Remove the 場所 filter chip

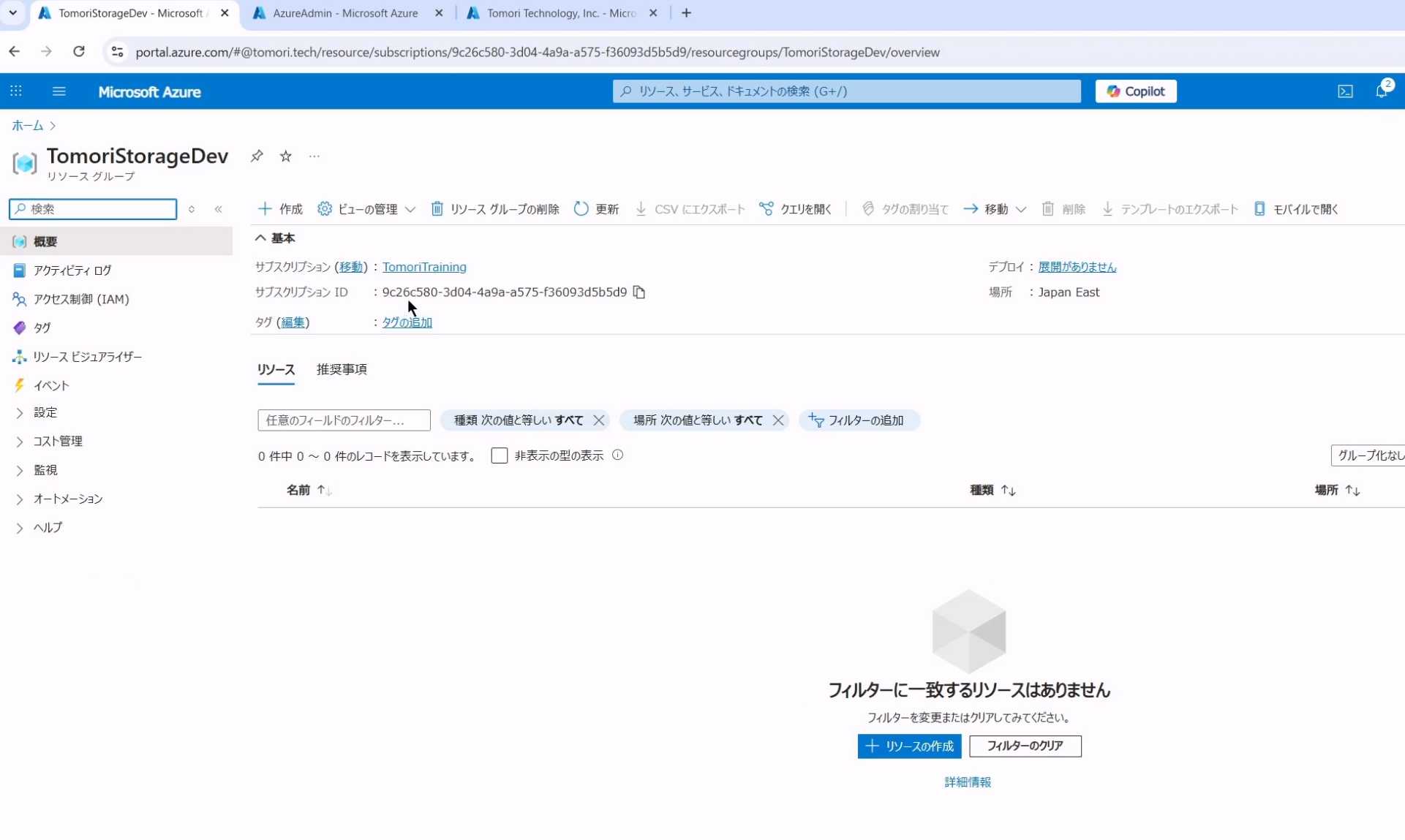[778, 420]
